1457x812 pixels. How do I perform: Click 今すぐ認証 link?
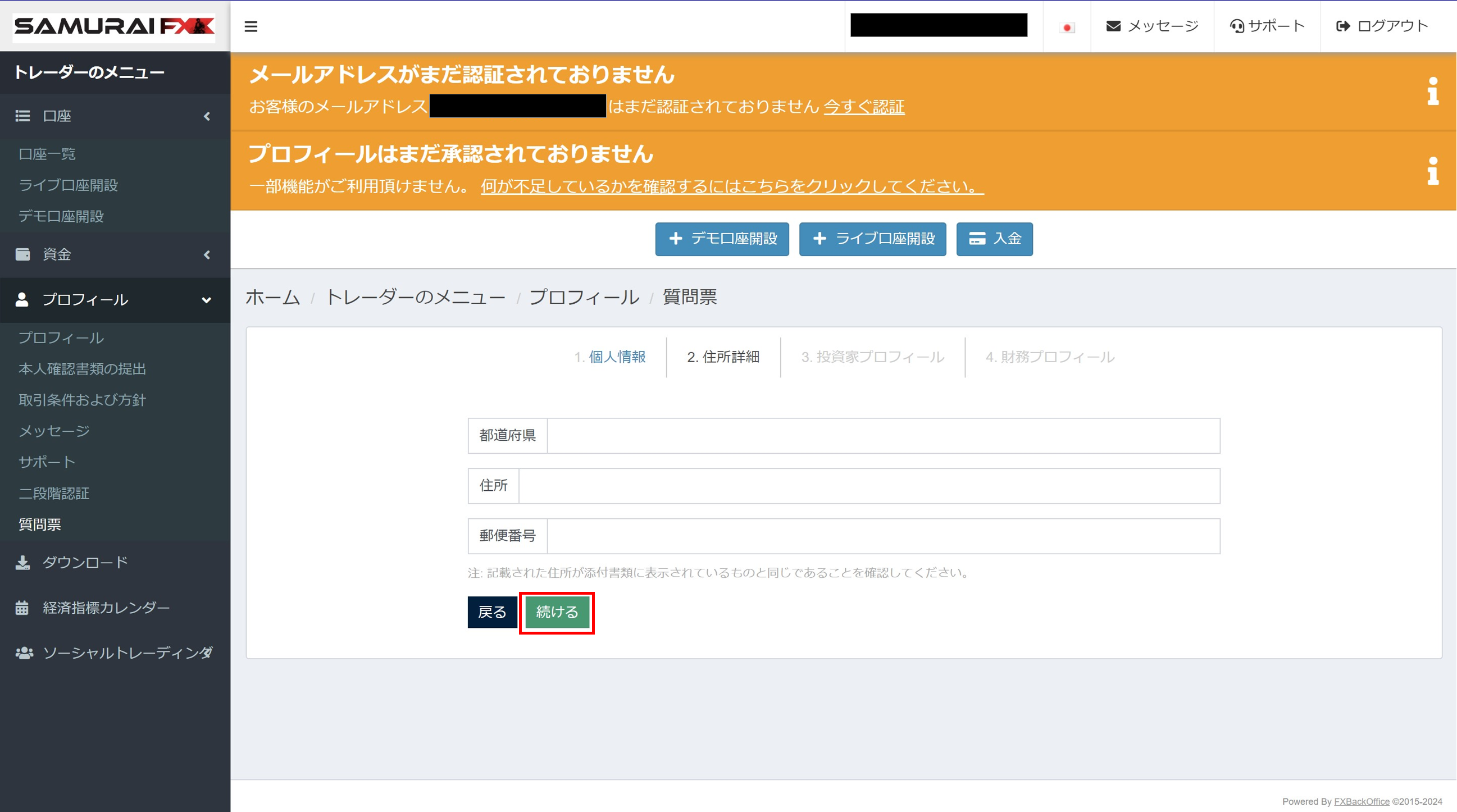tap(864, 107)
